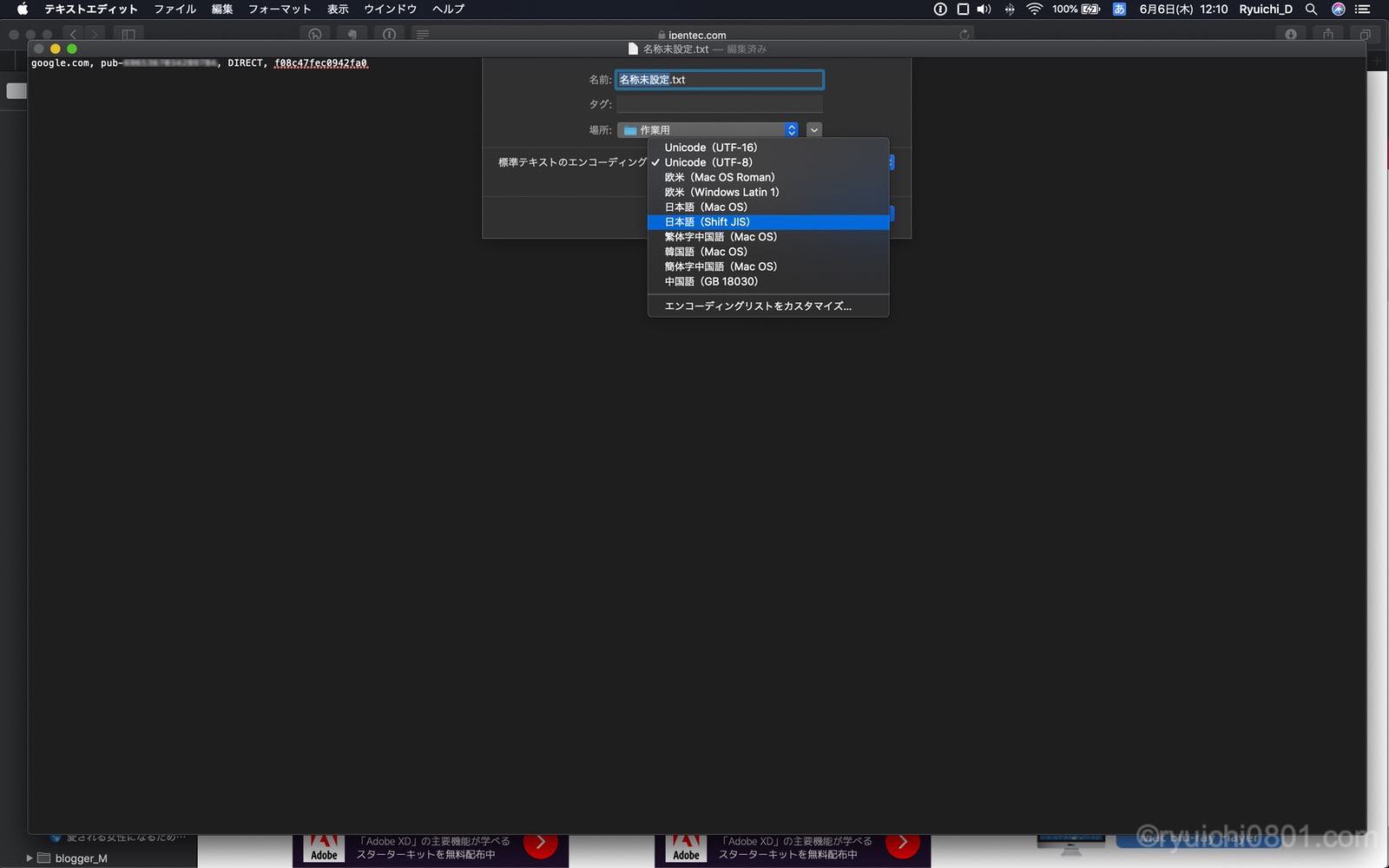
Task: Show Safari Reader view lines icon
Action: click(423, 34)
